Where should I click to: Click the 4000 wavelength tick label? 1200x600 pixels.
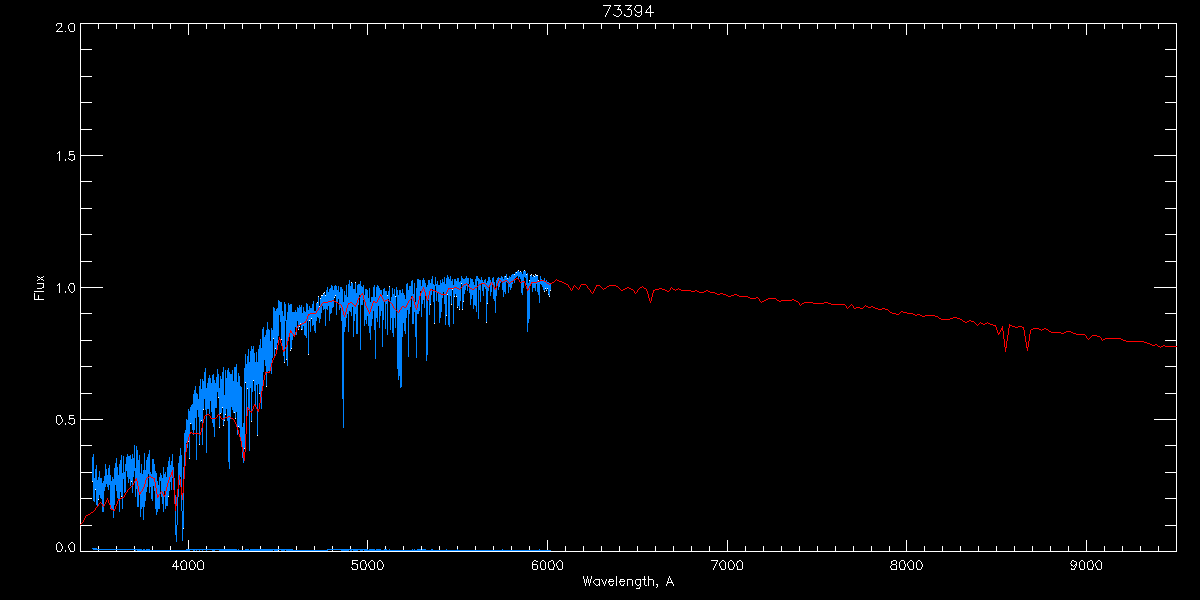tap(188, 565)
